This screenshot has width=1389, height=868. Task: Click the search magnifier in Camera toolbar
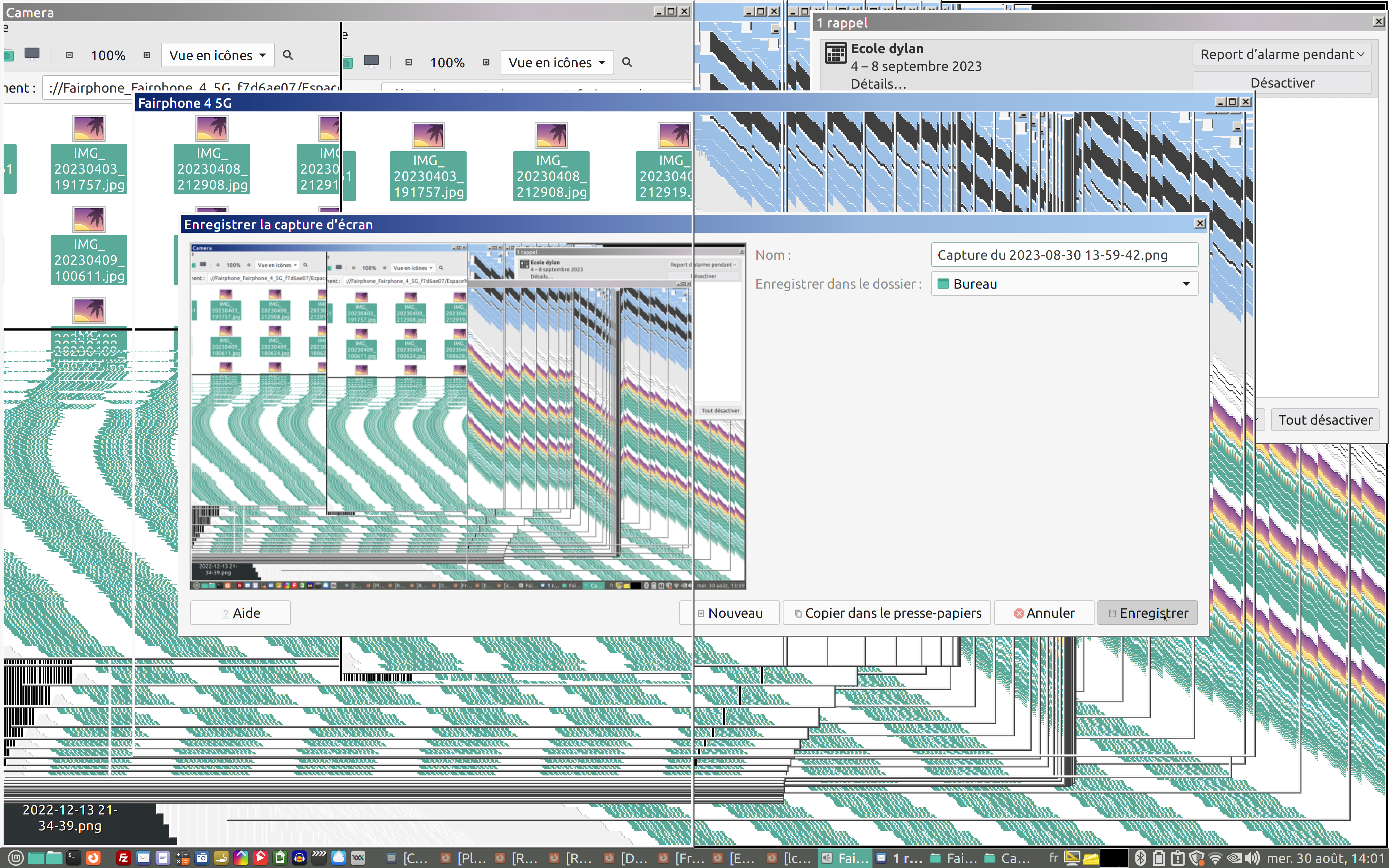tap(288, 55)
